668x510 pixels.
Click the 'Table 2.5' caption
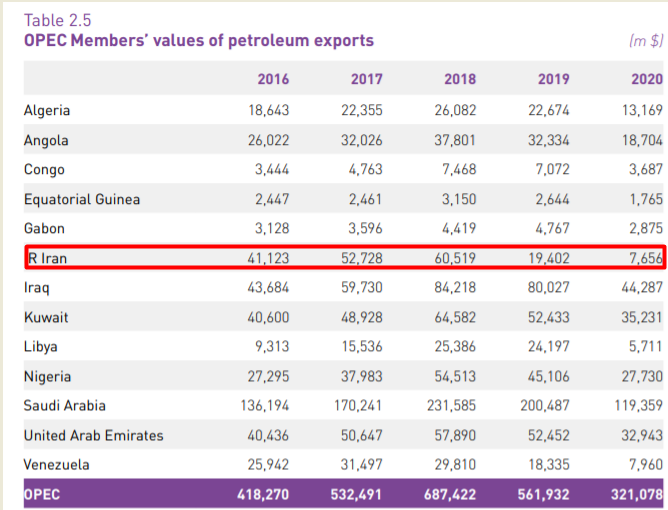pos(58,20)
